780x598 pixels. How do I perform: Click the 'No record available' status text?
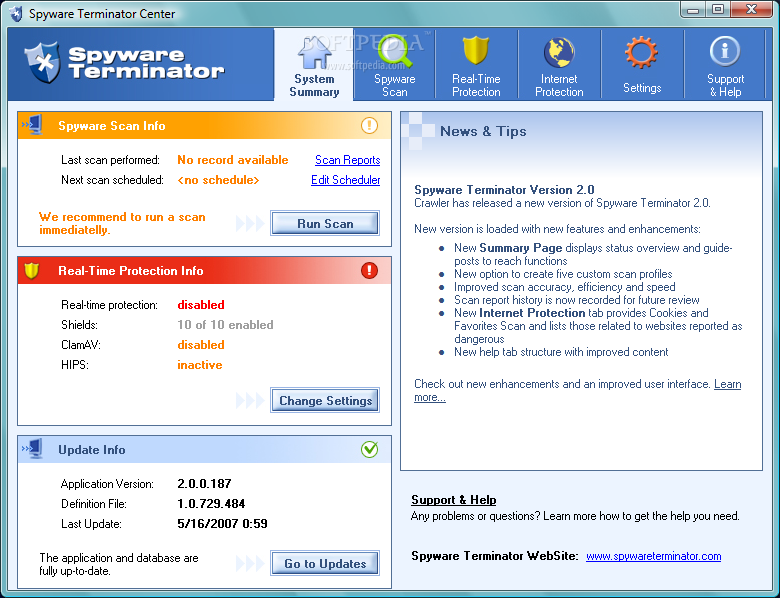233,160
